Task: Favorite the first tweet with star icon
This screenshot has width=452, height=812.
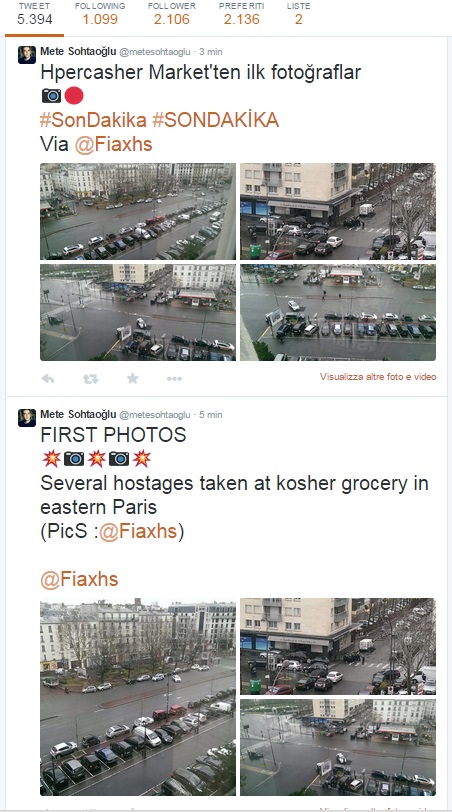Action: [133, 379]
